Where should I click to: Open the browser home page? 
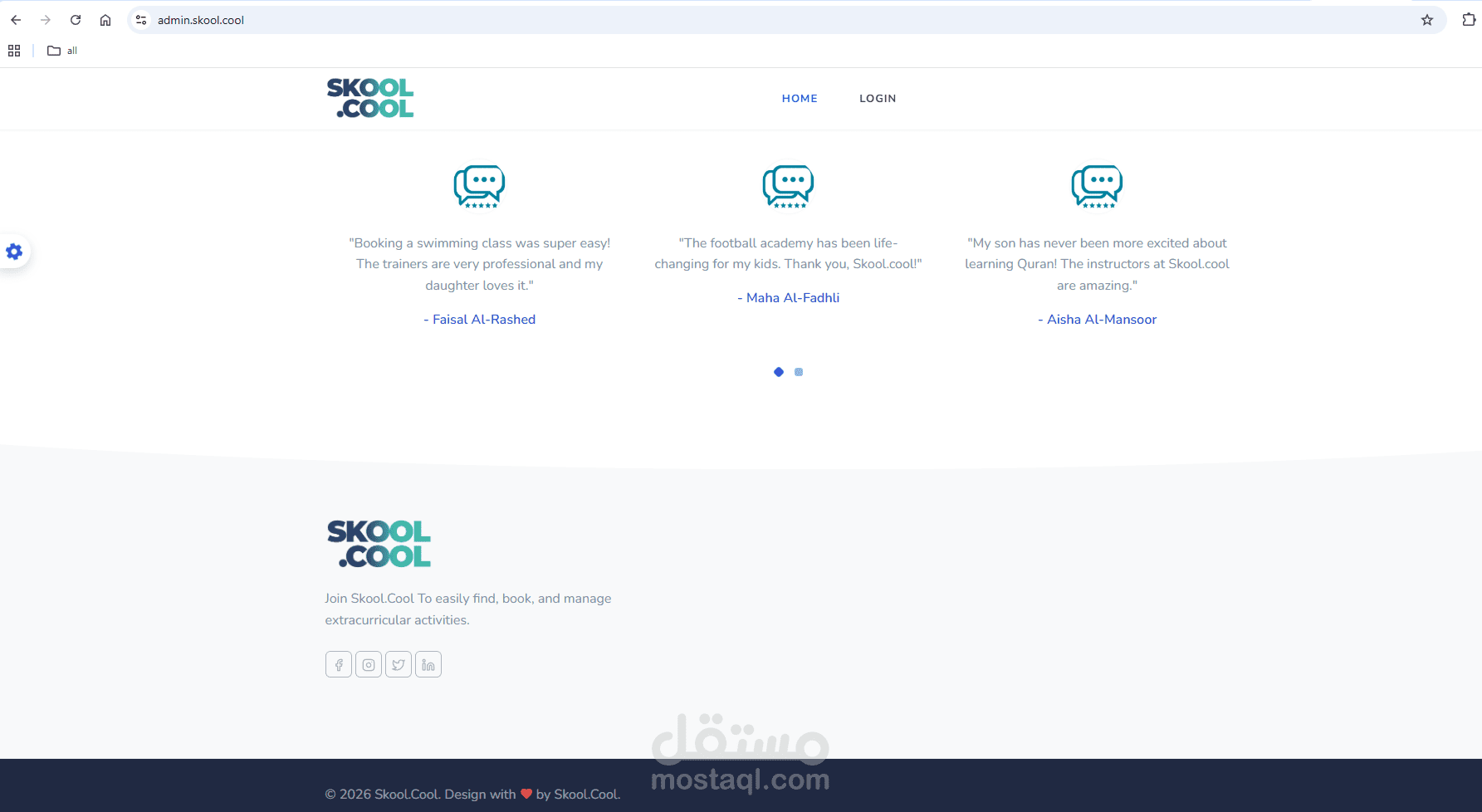tap(105, 20)
